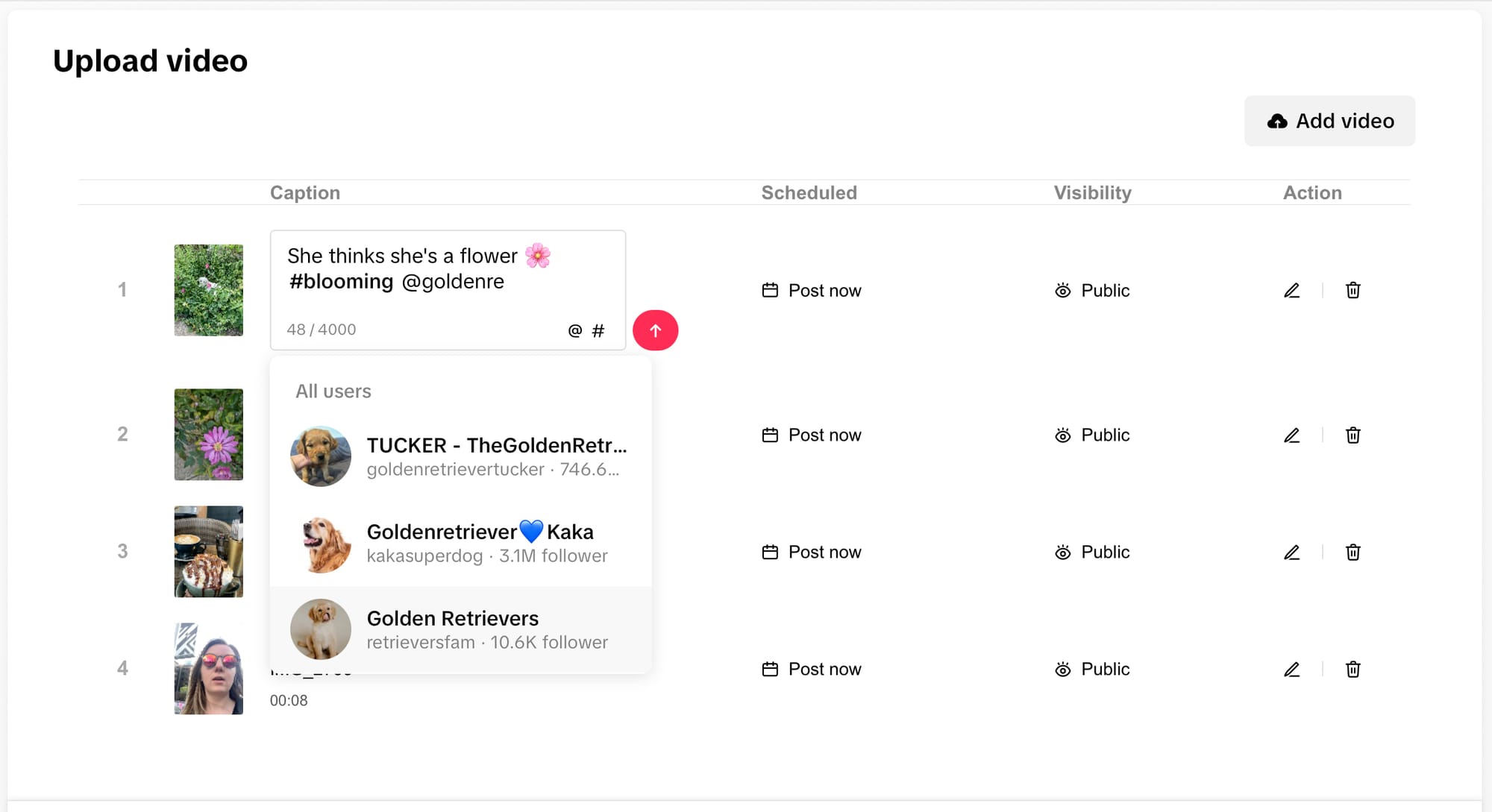
Task: Delete video 2 with trash icon
Action: click(x=1352, y=435)
